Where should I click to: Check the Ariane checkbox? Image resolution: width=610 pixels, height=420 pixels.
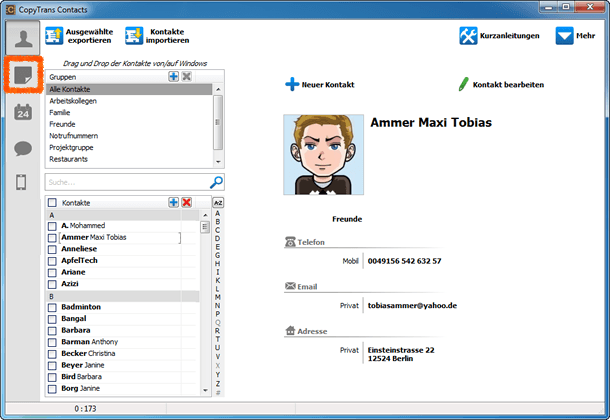[x=52, y=273]
